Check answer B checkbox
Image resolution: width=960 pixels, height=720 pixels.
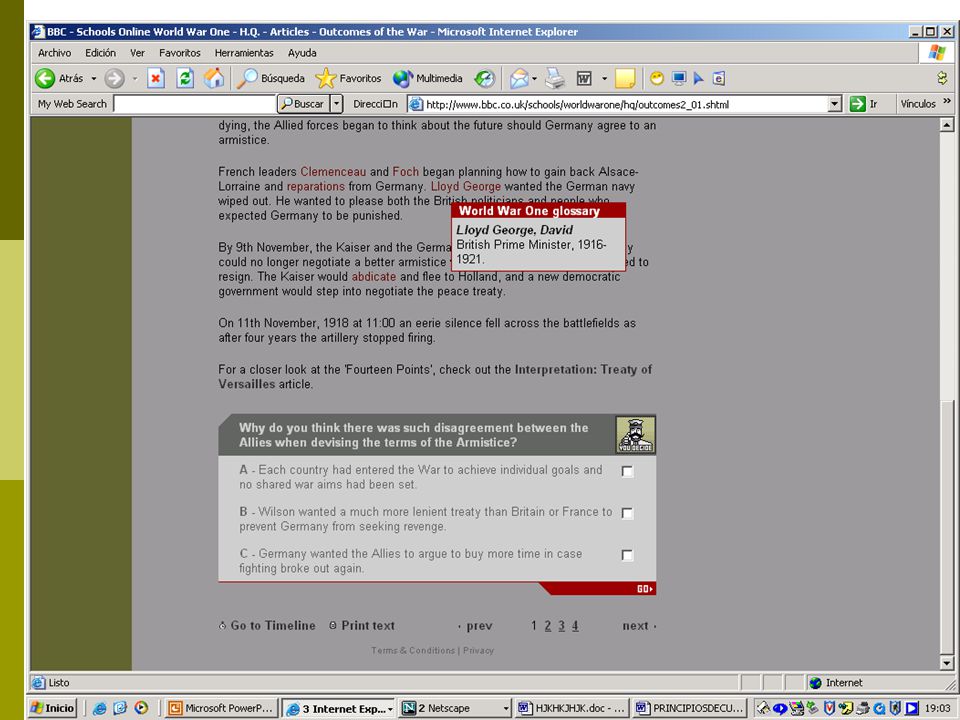[x=627, y=513]
